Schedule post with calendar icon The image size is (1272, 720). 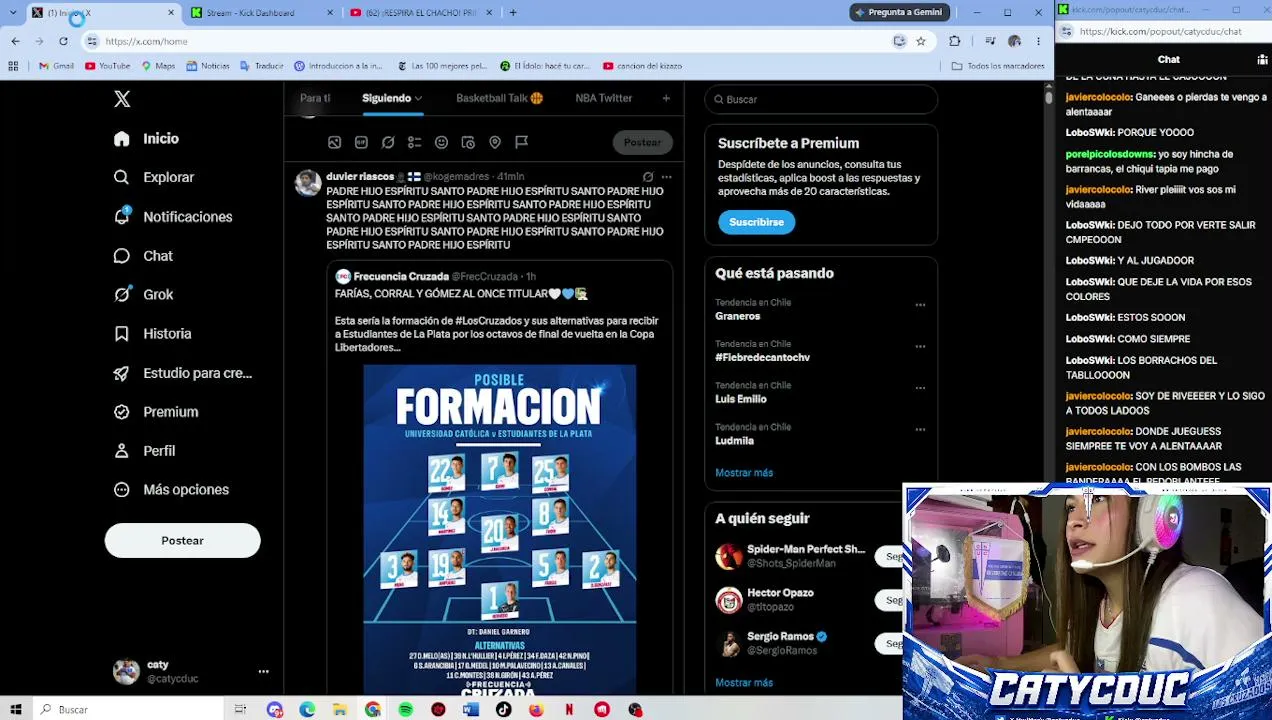467,142
